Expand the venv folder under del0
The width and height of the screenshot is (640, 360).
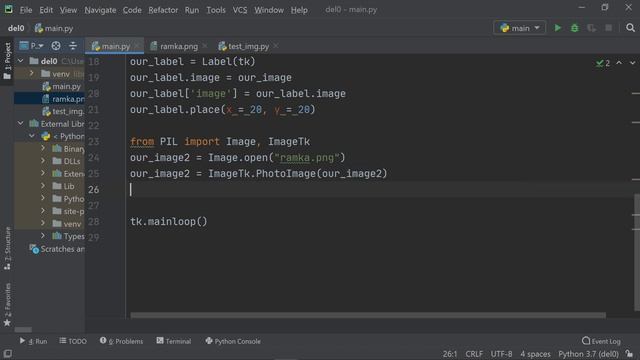click(x=31, y=74)
